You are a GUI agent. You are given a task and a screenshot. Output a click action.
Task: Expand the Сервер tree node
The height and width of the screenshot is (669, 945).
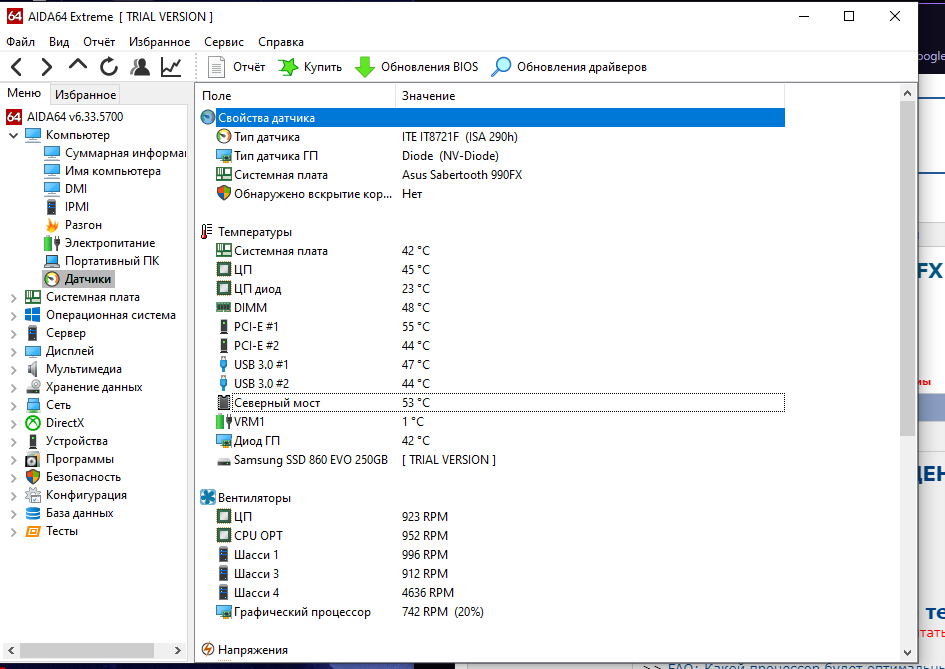point(13,333)
